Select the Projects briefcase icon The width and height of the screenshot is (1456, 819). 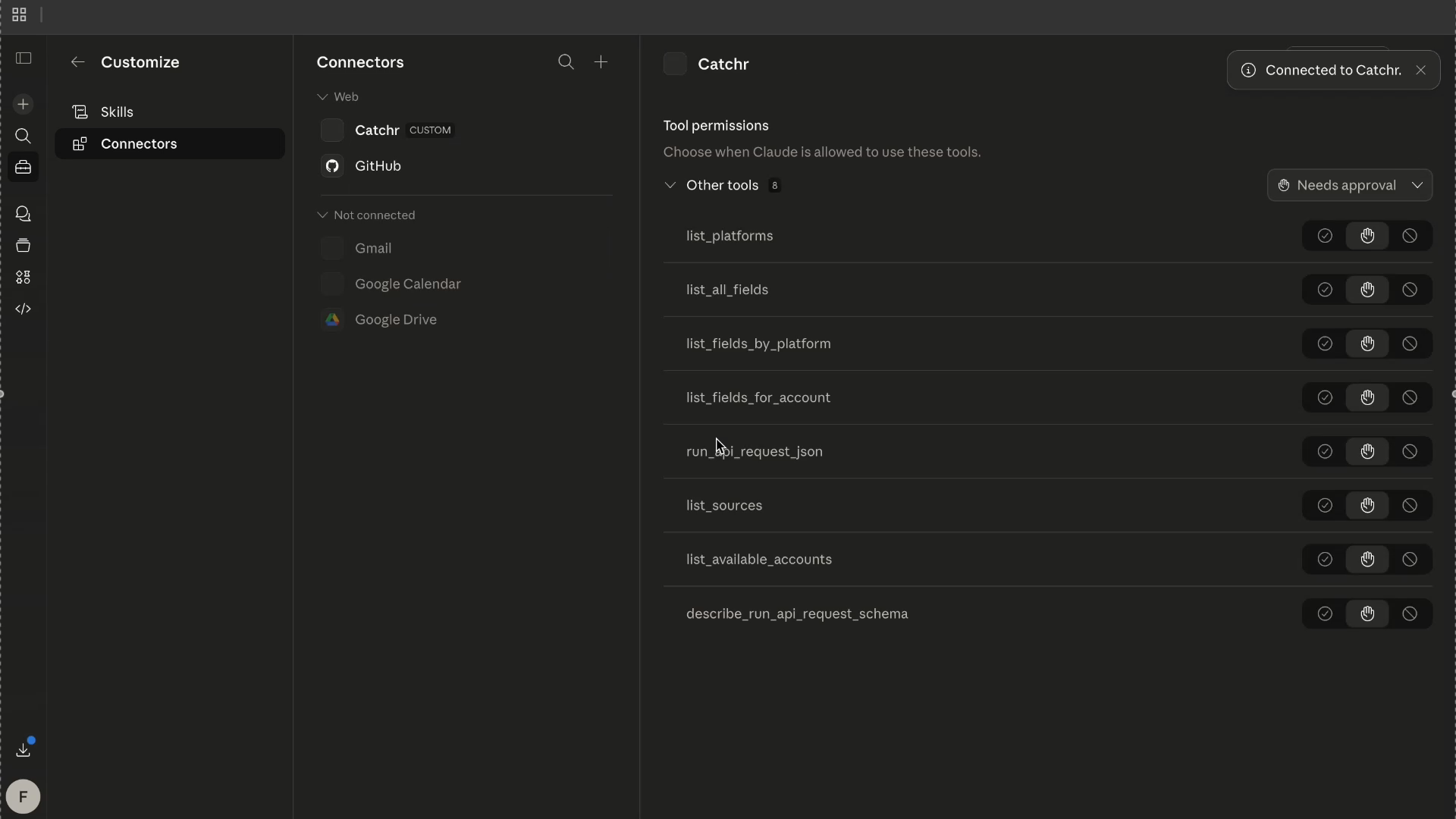coord(24,168)
